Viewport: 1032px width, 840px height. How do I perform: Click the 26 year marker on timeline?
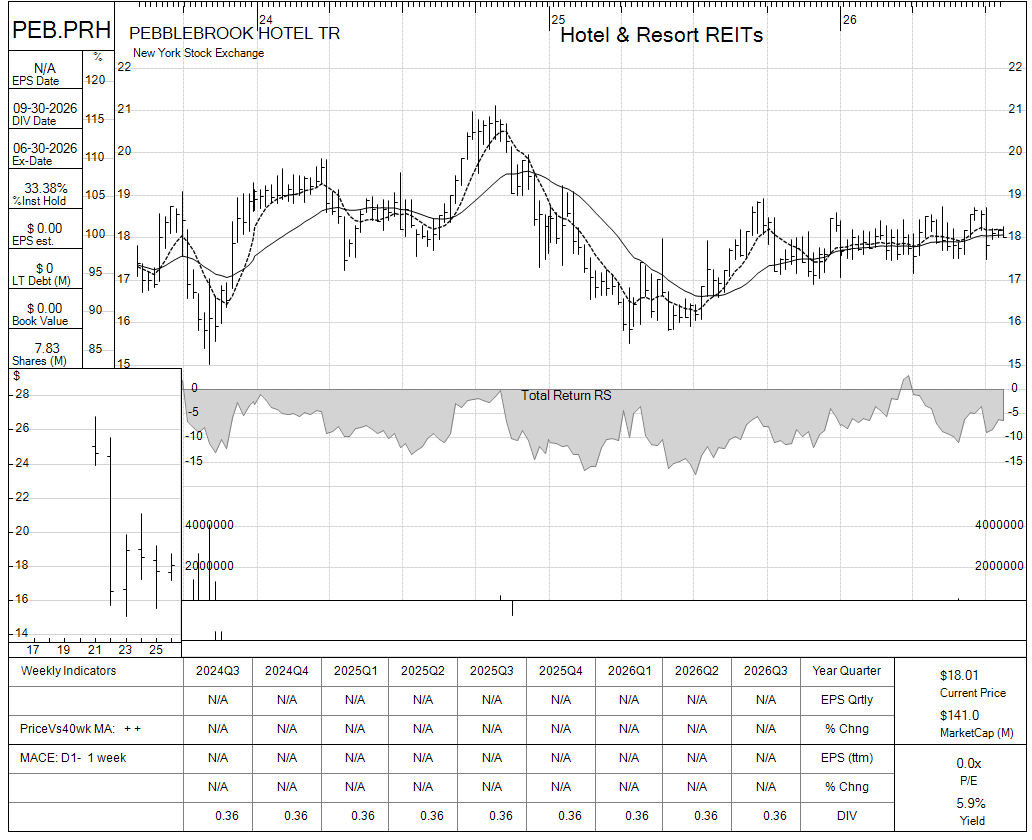[850, 20]
